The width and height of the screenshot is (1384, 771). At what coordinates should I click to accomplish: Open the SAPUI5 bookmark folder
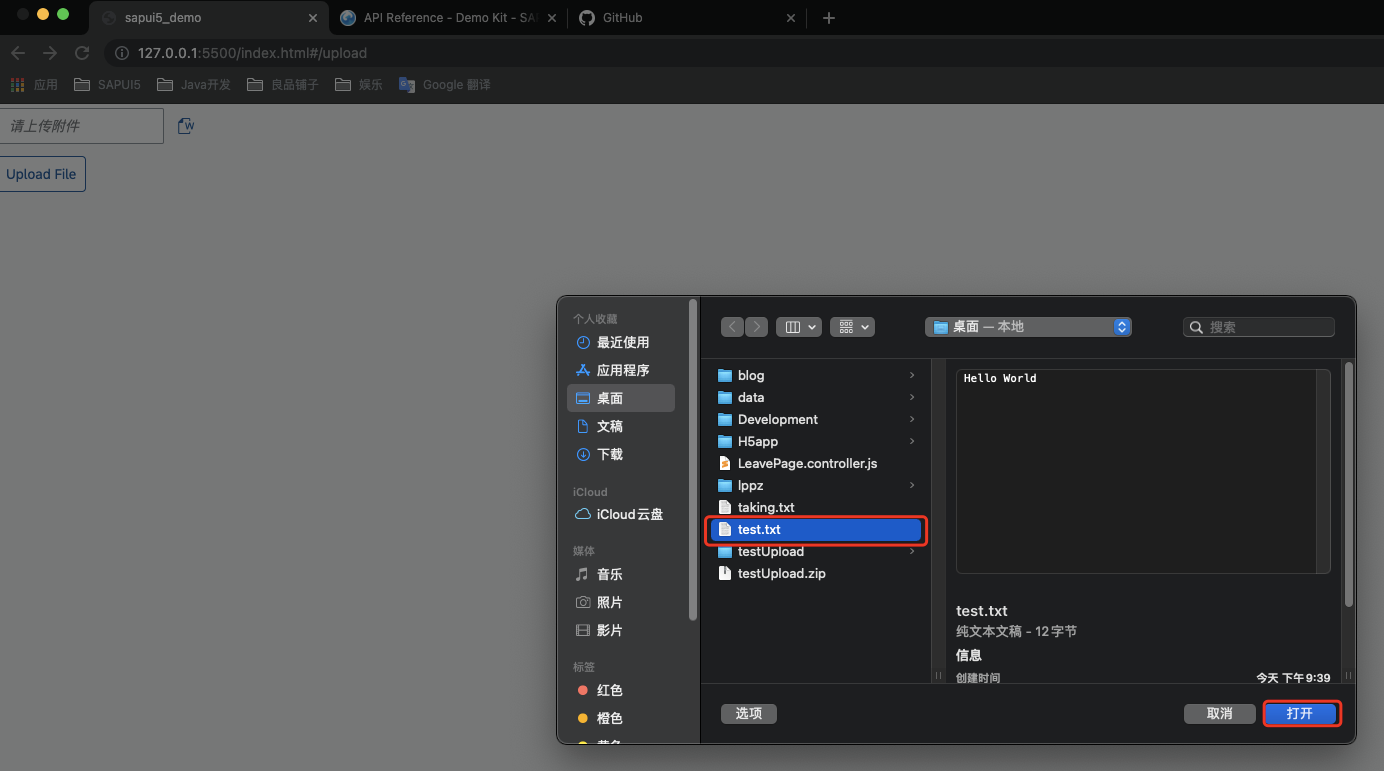(x=107, y=85)
